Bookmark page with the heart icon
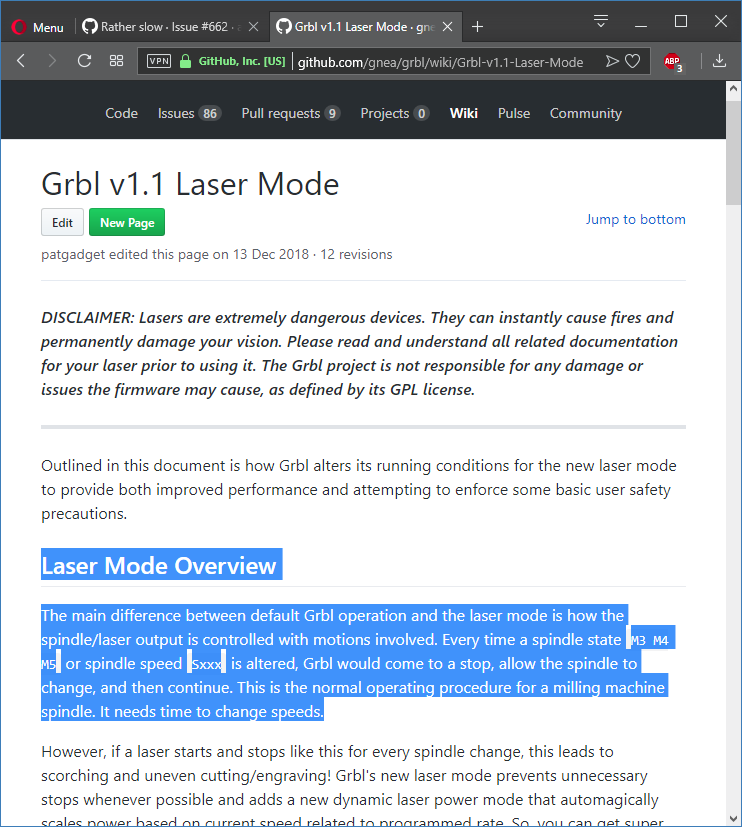 pos(632,61)
